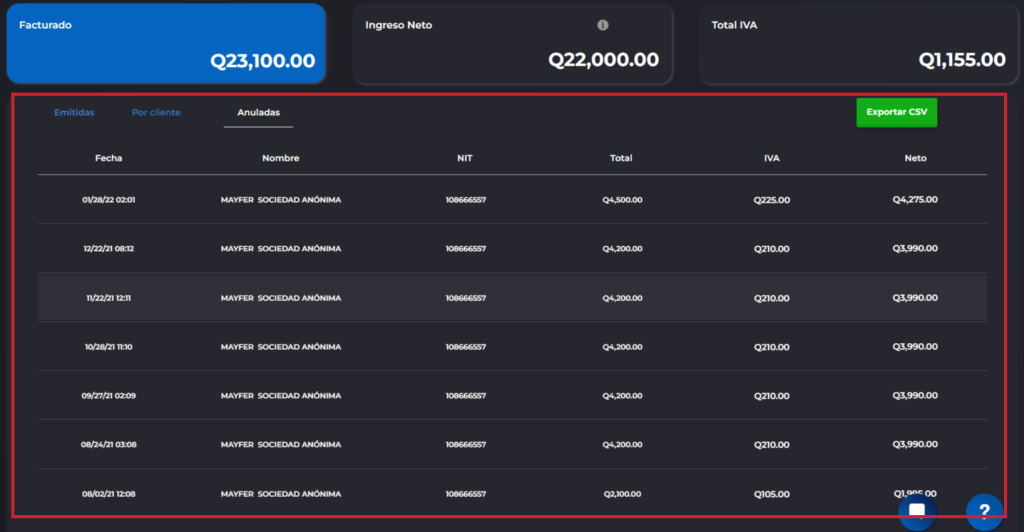This screenshot has height=532, width=1024.
Task: Open the Por cliente tab
Action: [x=156, y=113]
